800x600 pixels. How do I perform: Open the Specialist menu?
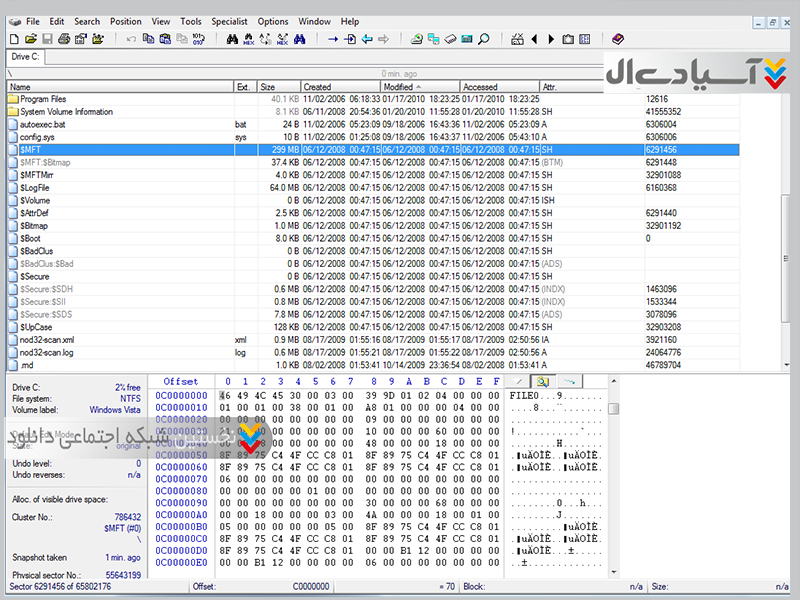pos(229,21)
